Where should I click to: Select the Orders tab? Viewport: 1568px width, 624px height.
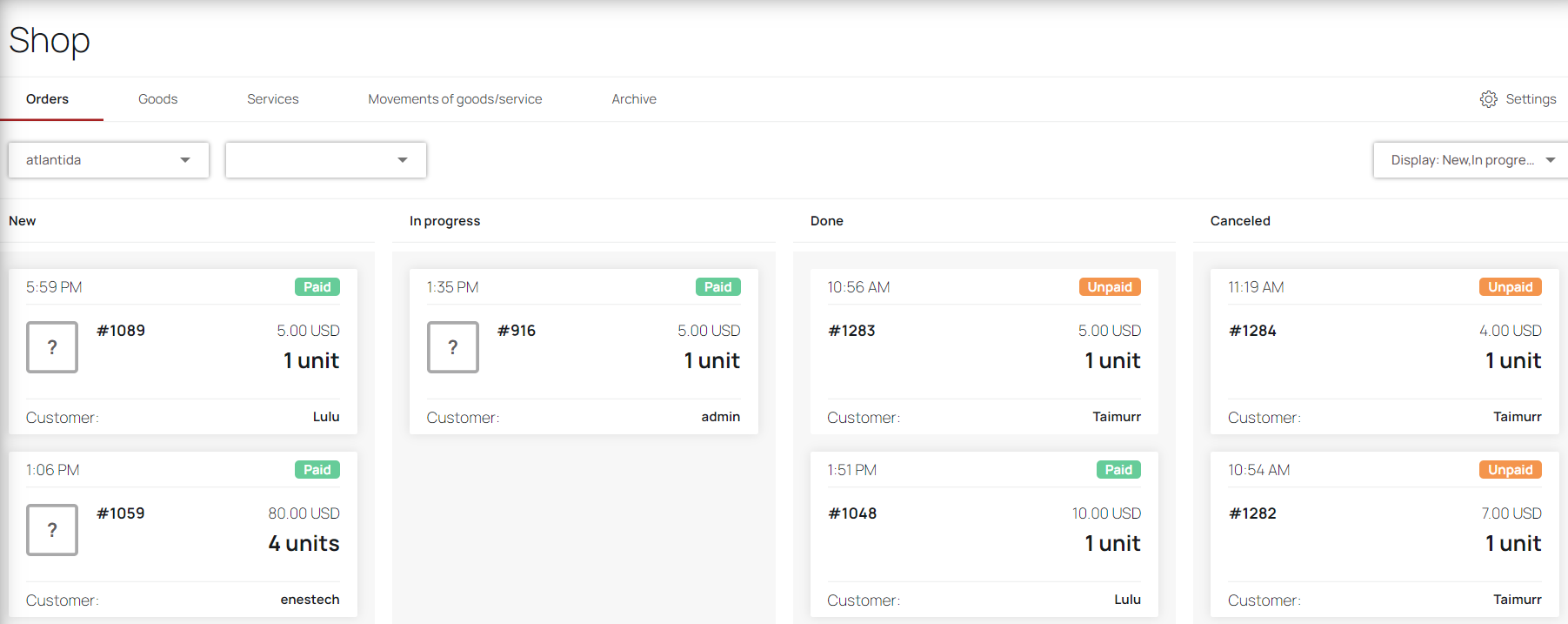47,99
